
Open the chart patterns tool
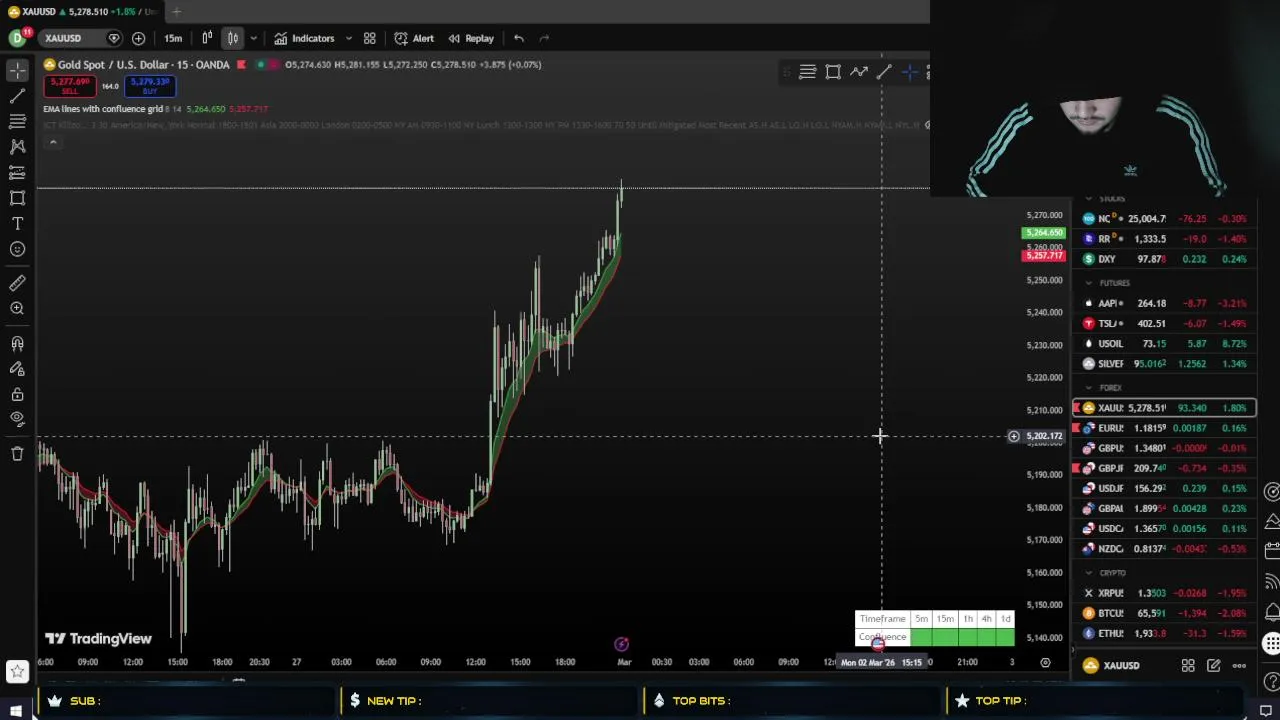pyautogui.click(x=17, y=147)
